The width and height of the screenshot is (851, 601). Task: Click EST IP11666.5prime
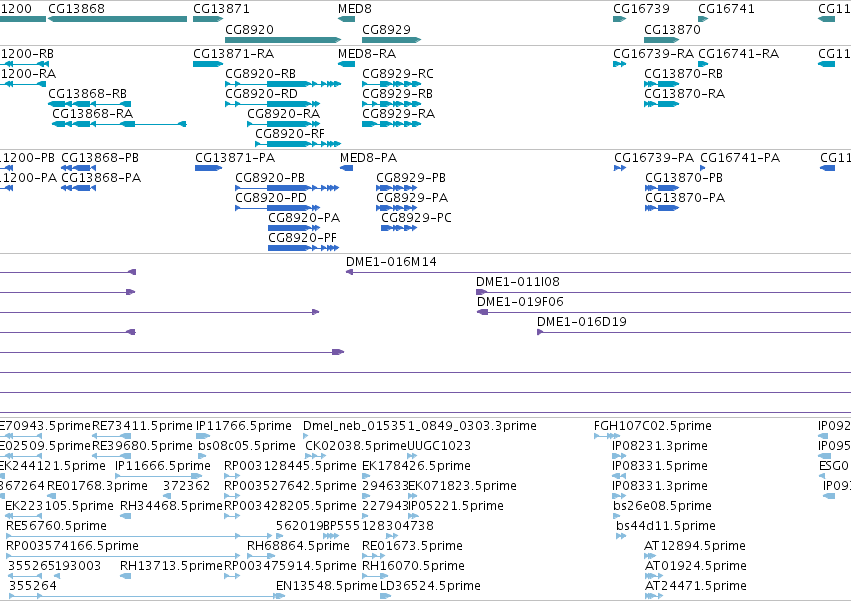tap(163, 466)
